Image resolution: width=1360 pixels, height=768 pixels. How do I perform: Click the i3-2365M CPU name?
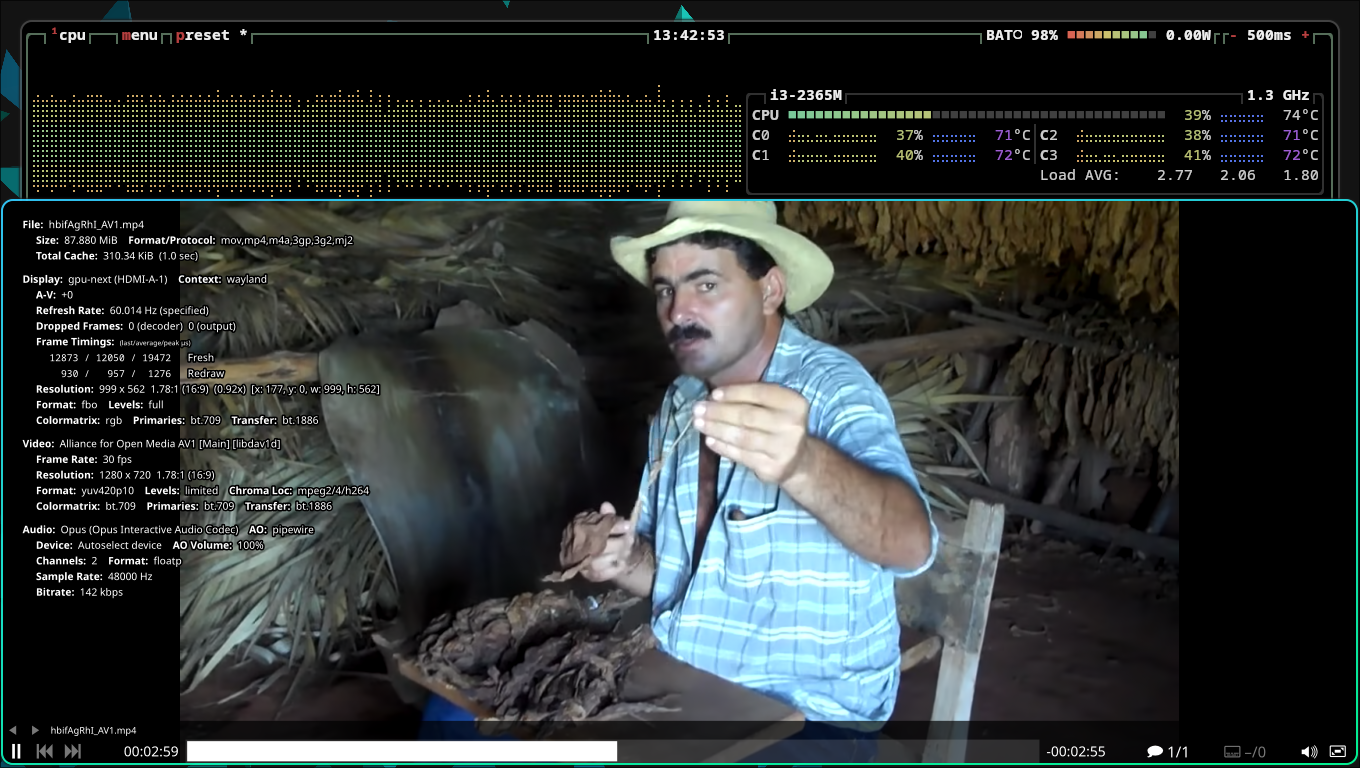click(805, 95)
